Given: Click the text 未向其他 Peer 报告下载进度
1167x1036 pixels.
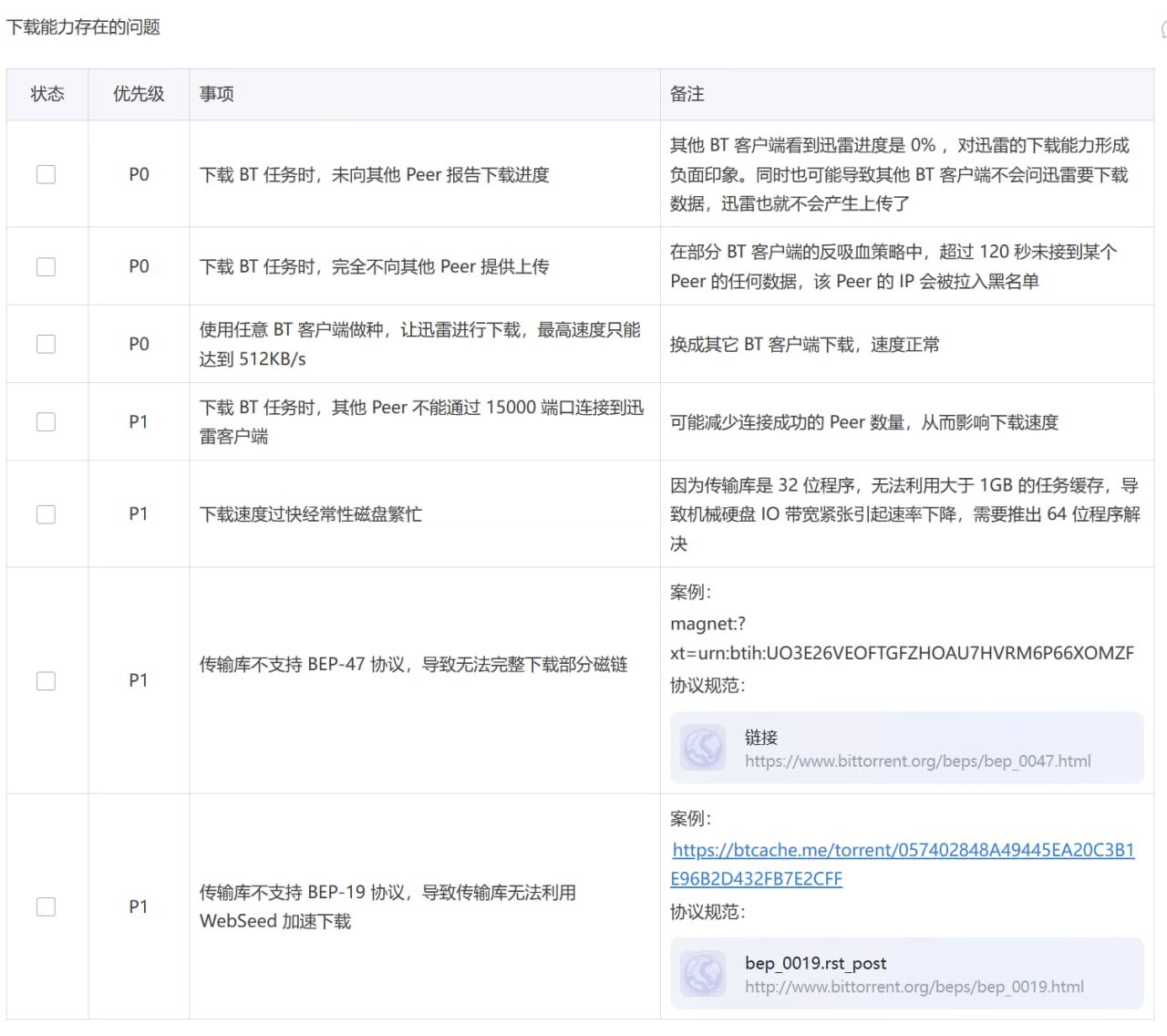Looking at the screenshot, I should tap(440, 174).
